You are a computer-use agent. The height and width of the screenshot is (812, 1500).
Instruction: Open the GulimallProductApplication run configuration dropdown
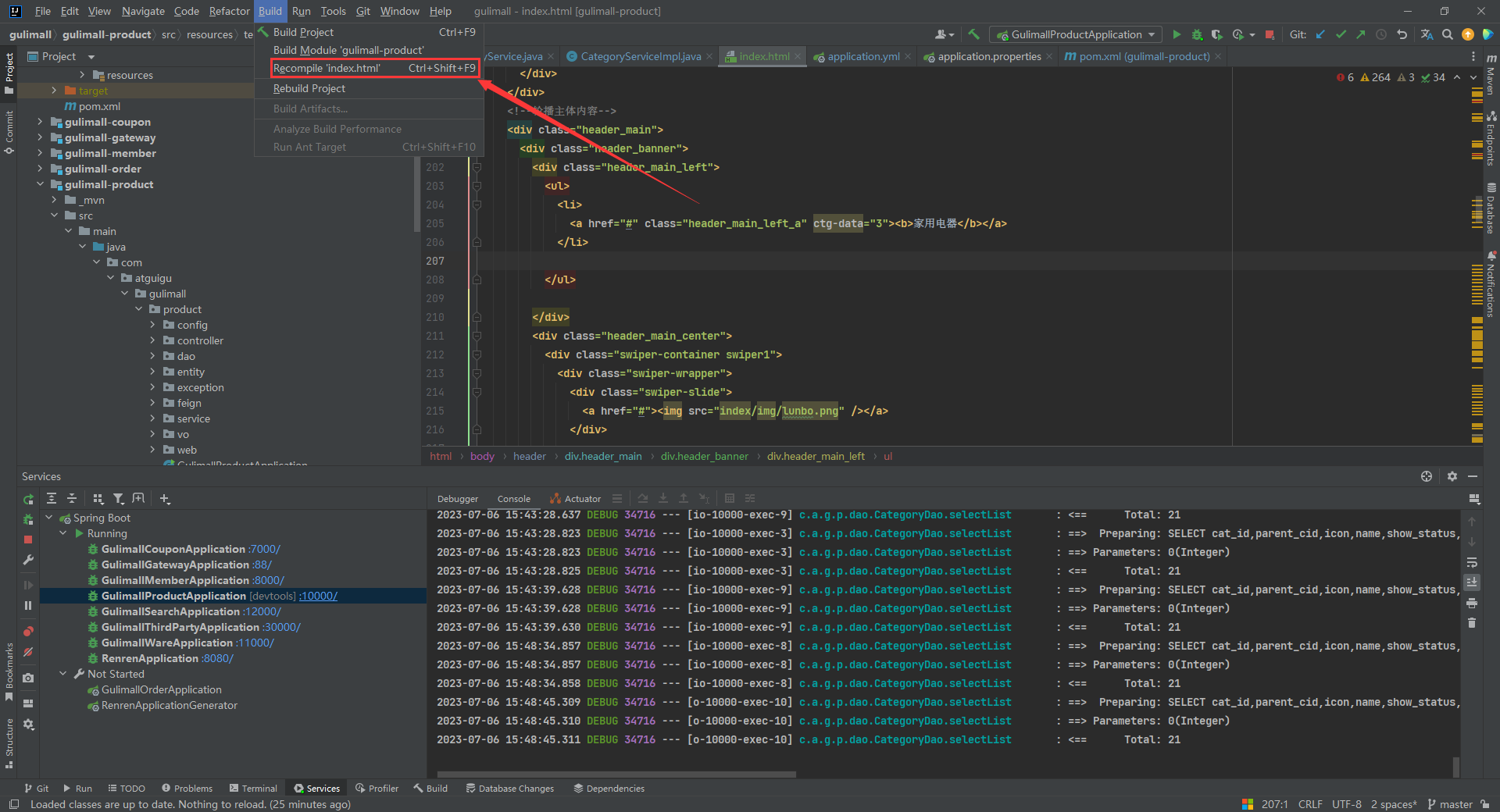pos(1076,34)
